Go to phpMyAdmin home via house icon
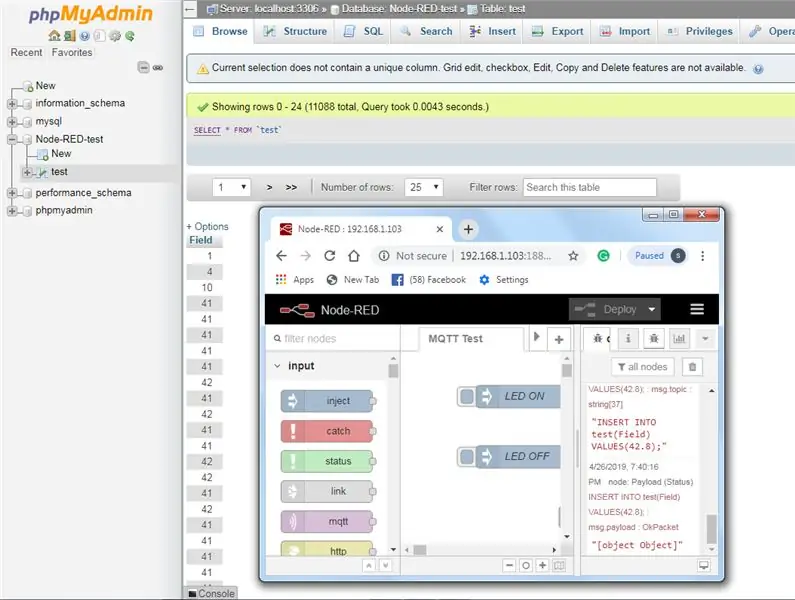 (x=54, y=36)
